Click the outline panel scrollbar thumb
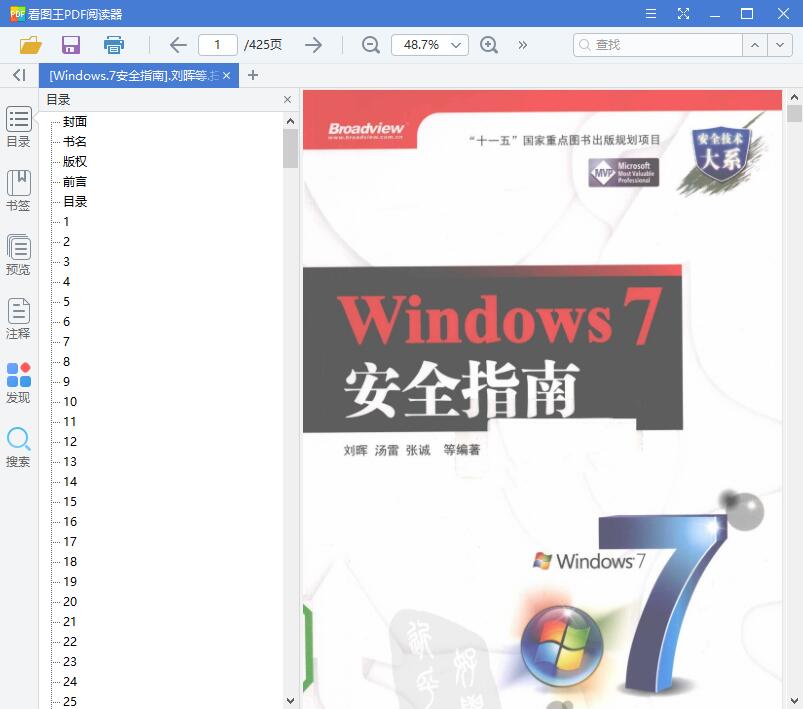The height and width of the screenshot is (709, 803). coord(290,149)
